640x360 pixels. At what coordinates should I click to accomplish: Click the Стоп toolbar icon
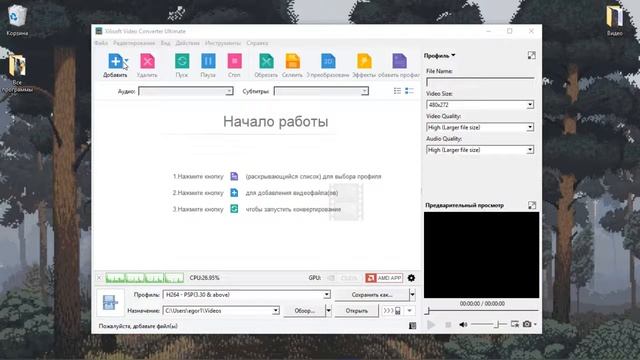point(234,61)
